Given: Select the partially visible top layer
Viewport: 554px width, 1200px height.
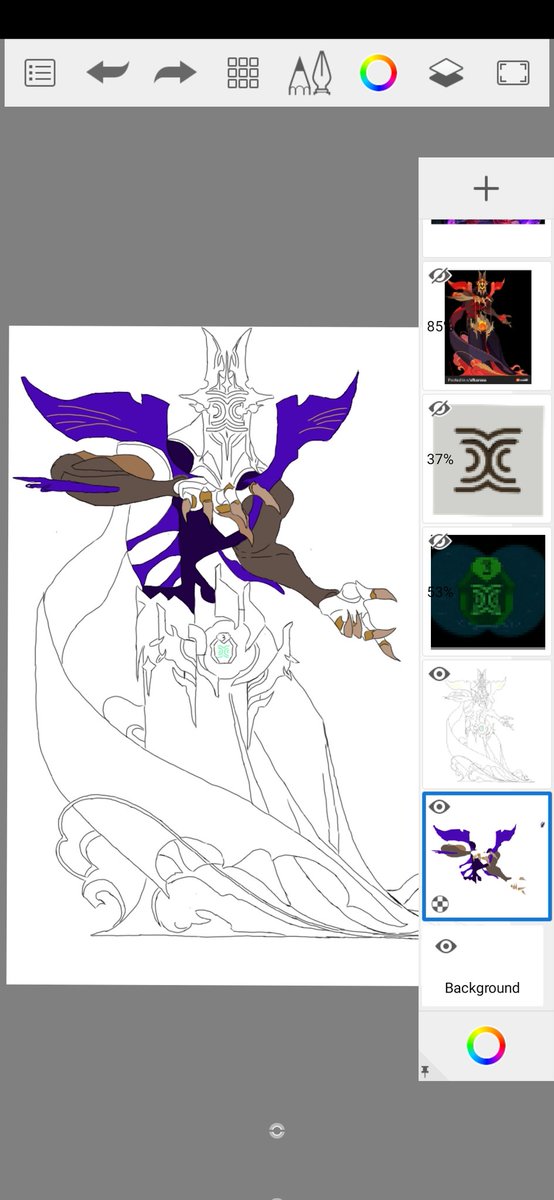Looking at the screenshot, I should pos(487,237).
